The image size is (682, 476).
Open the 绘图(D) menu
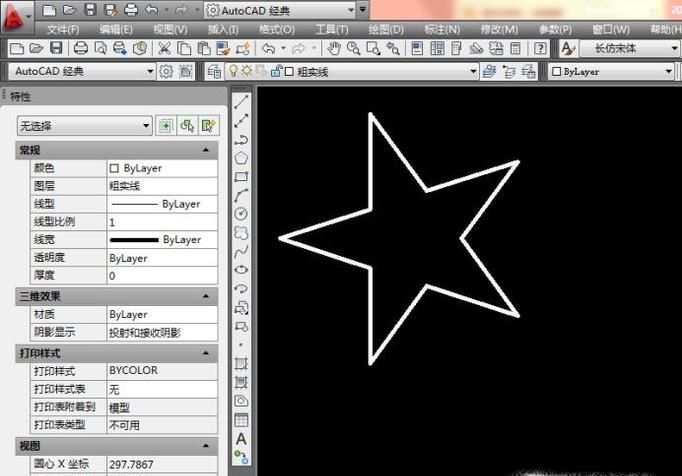[x=386, y=30]
